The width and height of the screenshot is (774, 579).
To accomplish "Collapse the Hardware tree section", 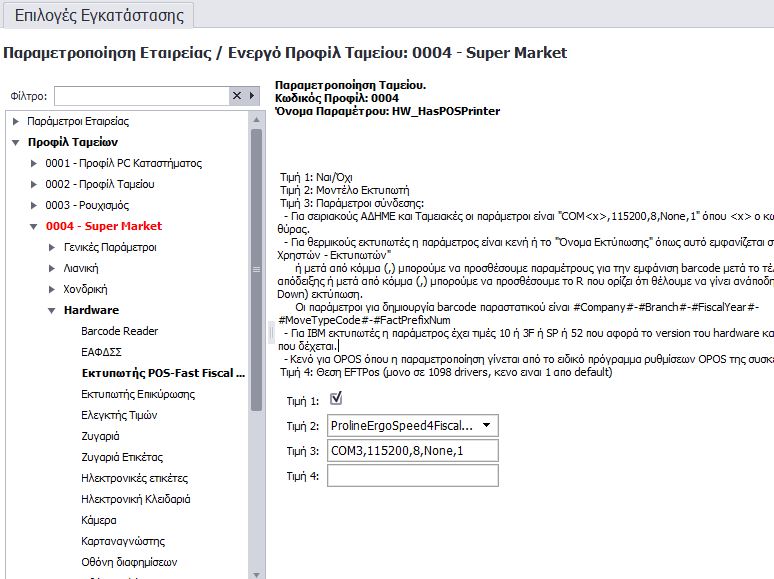I will pos(52,310).
